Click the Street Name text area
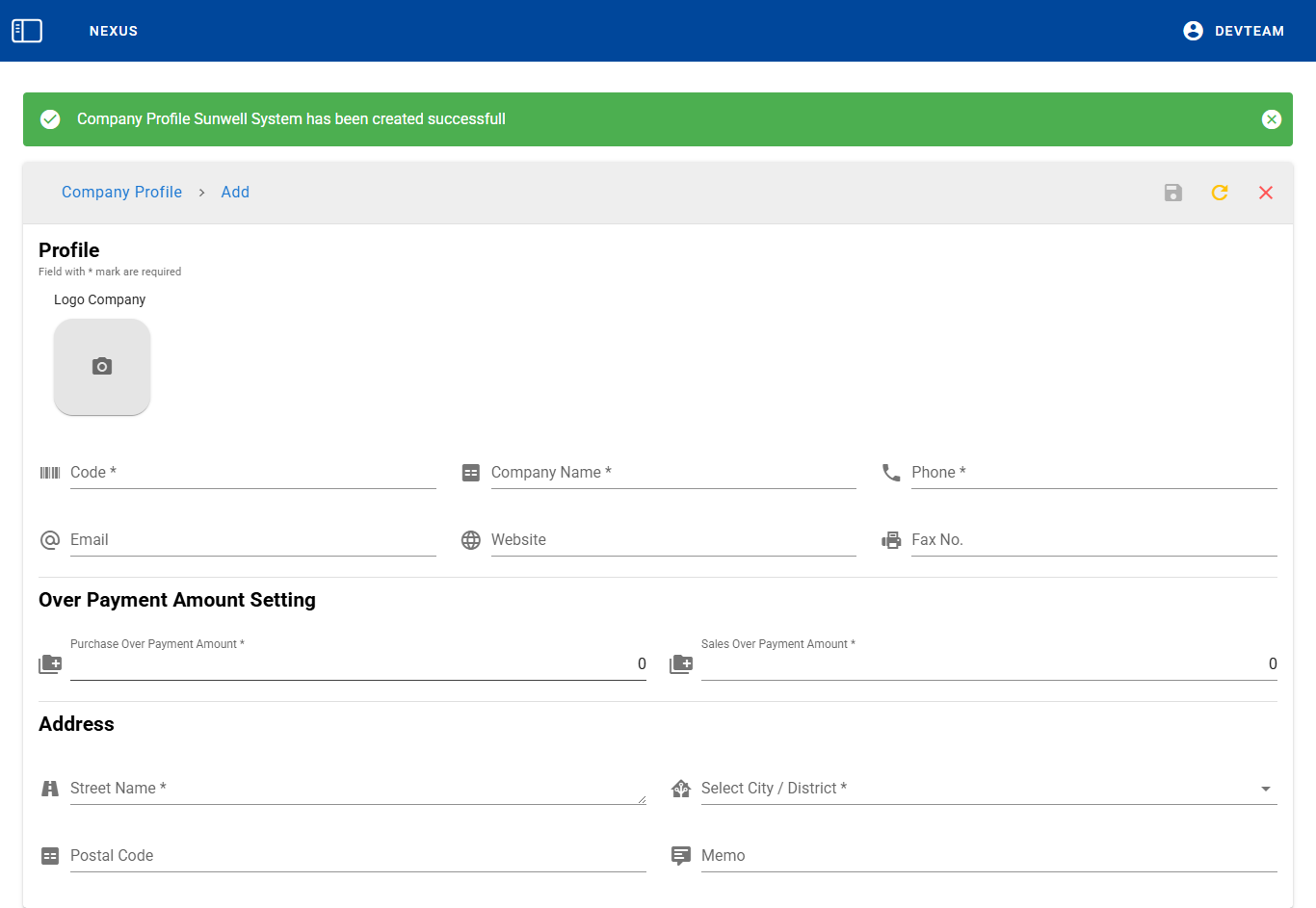 tap(356, 789)
